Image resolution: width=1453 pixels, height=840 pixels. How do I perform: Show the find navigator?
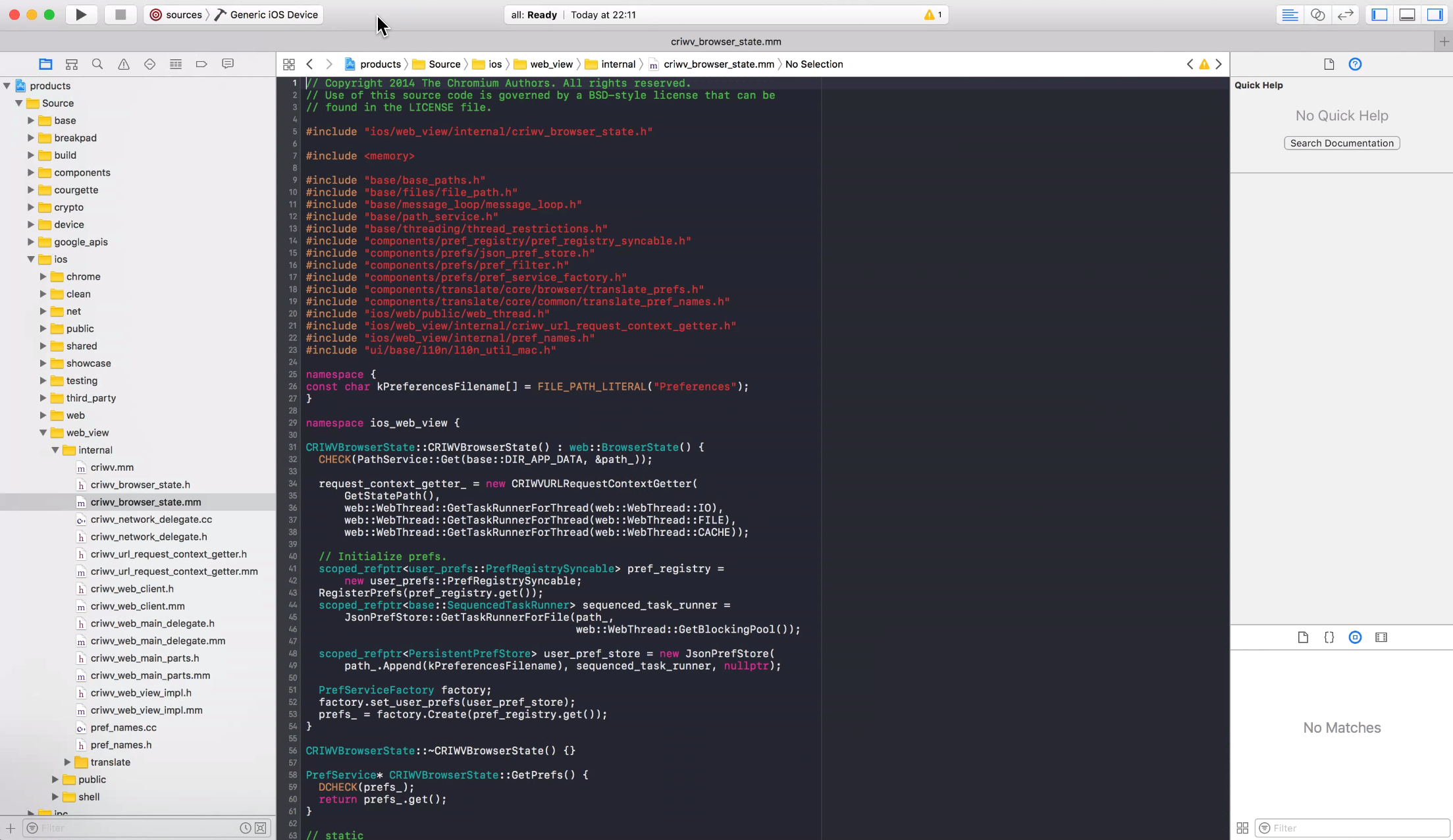(x=97, y=64)
